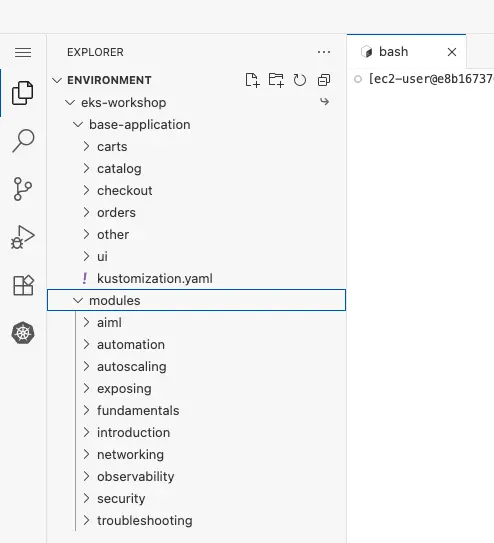
Task: Open the hamburger application menu
Action: coord(23,52)
